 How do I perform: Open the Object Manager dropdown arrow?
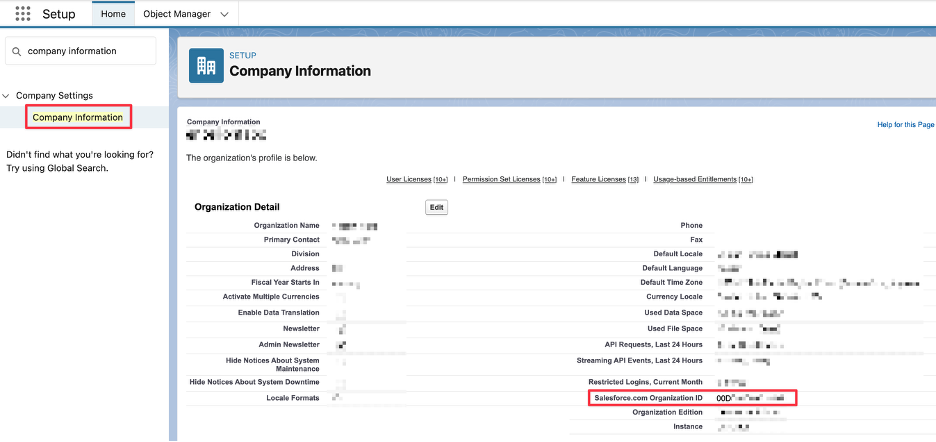224,14
